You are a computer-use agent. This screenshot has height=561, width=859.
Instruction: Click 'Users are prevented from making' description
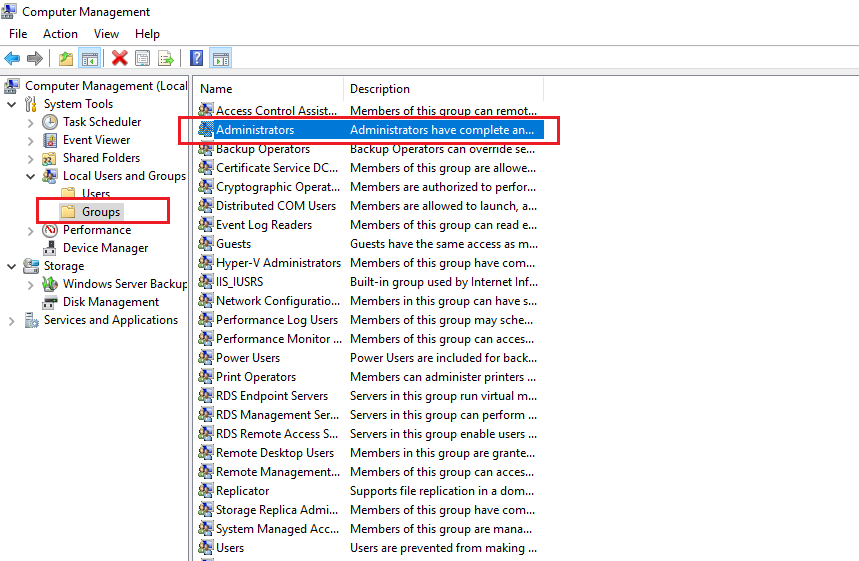(x=443, y=548)
